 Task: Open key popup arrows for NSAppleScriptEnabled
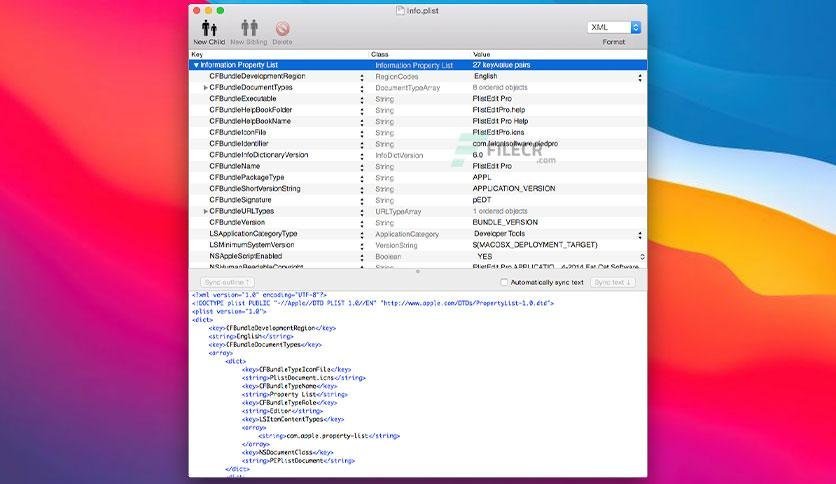tap(362, 257)
